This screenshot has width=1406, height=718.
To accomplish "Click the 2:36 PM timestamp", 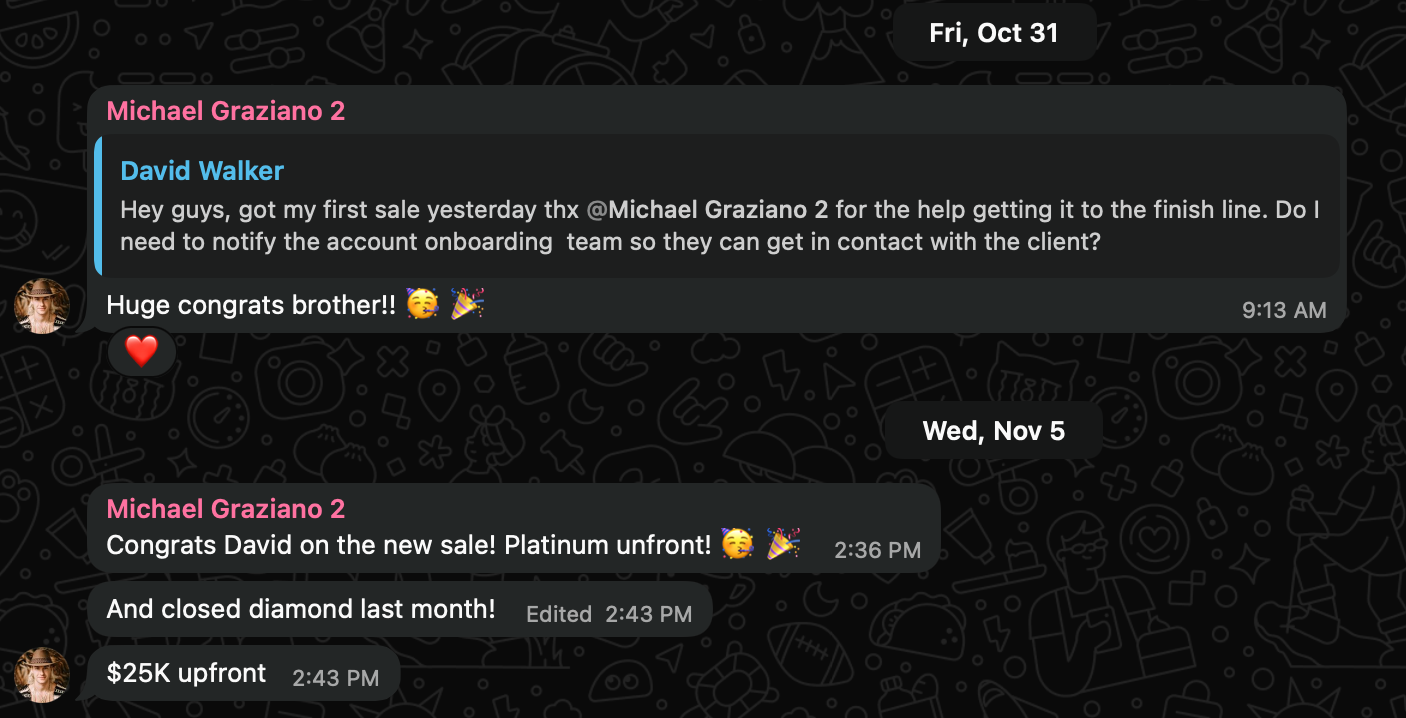I will point(877,549).
